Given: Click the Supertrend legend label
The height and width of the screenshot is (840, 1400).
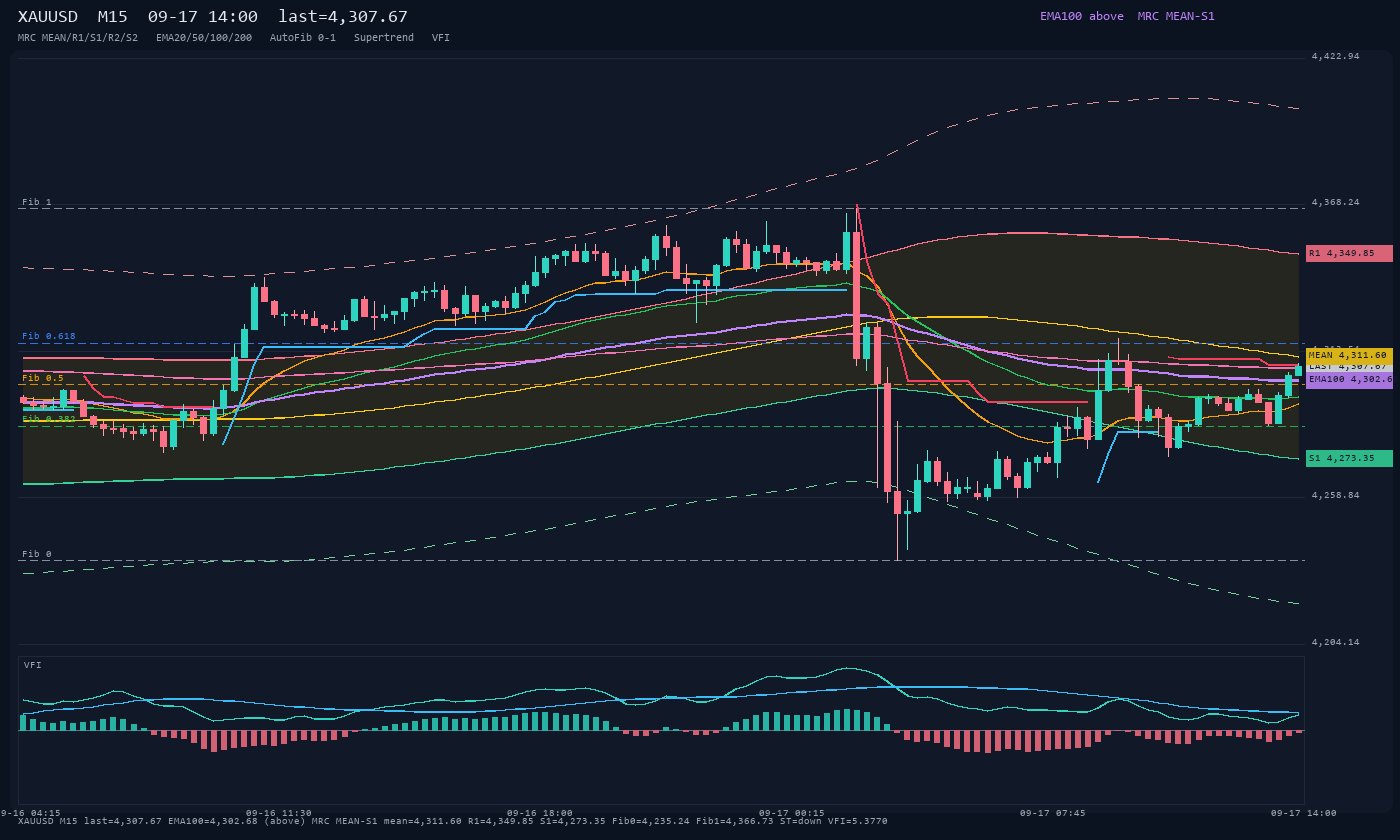Looking at the screenshot, I should coord(384,37).
